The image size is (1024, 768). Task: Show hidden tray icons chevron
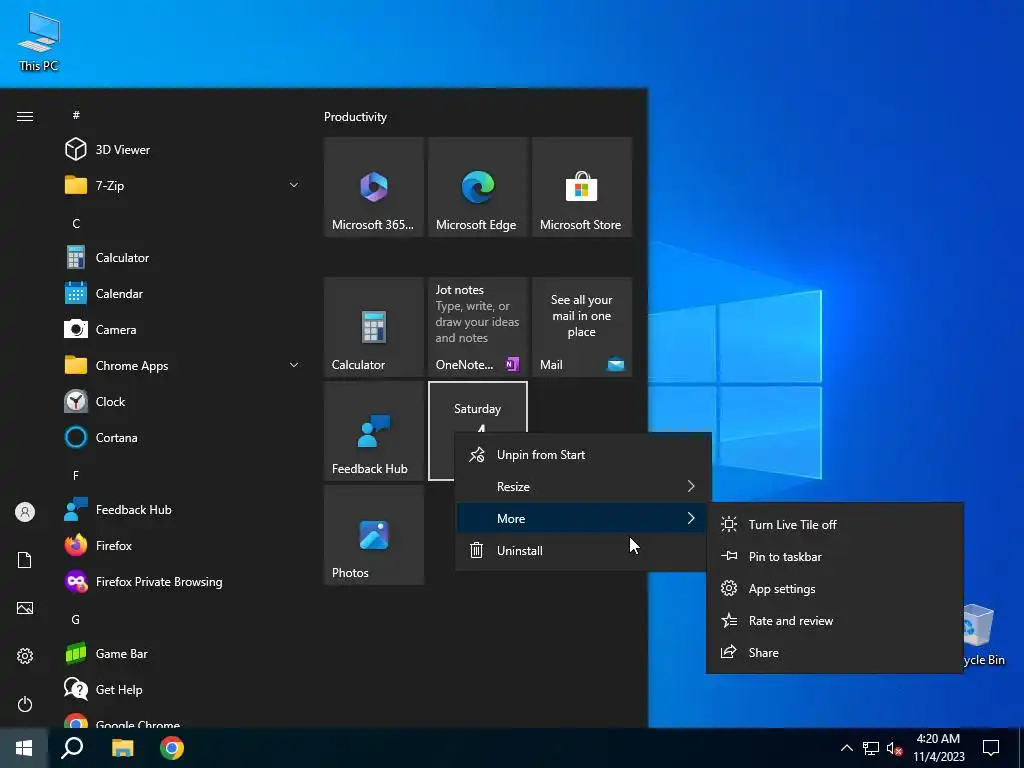click(846, 748)
